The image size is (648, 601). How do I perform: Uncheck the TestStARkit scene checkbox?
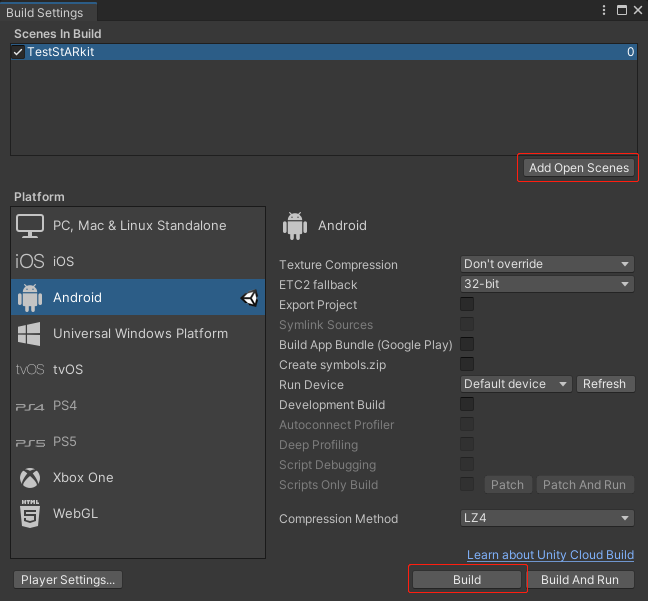pyautogui.click(x=18, y=52)
